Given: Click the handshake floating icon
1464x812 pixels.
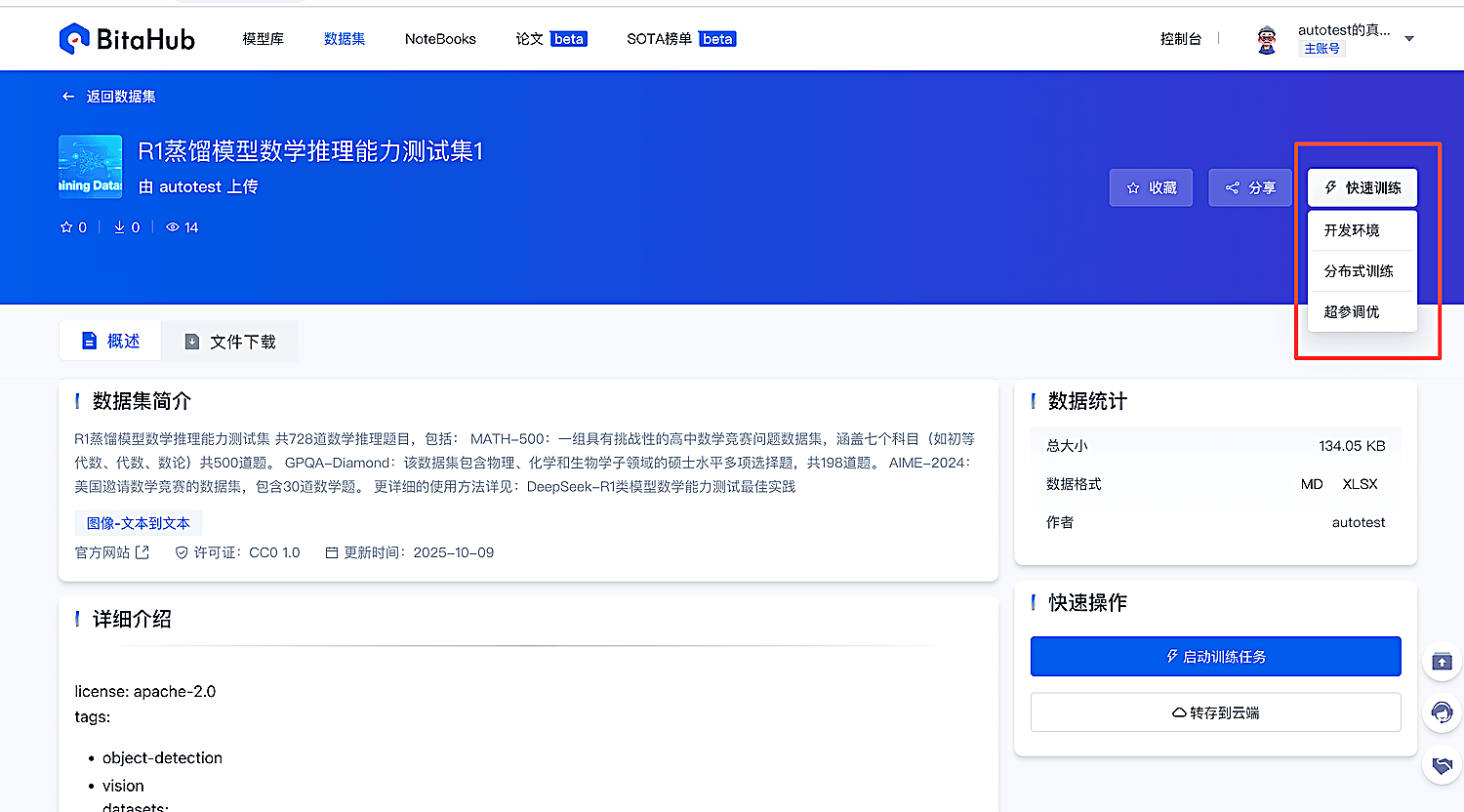Looking at the screenshot, I should [1443, 764].
